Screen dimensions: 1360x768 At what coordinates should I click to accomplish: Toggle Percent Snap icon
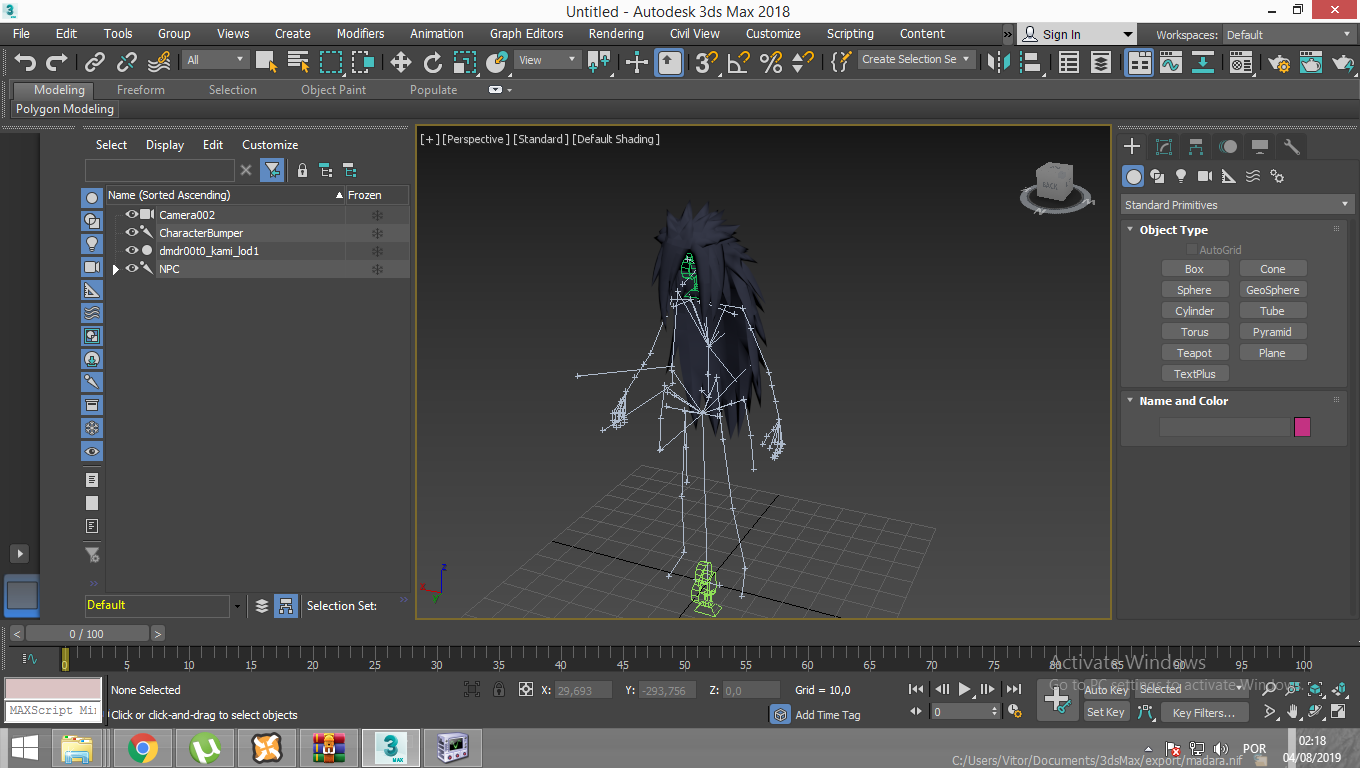[771, 63]
